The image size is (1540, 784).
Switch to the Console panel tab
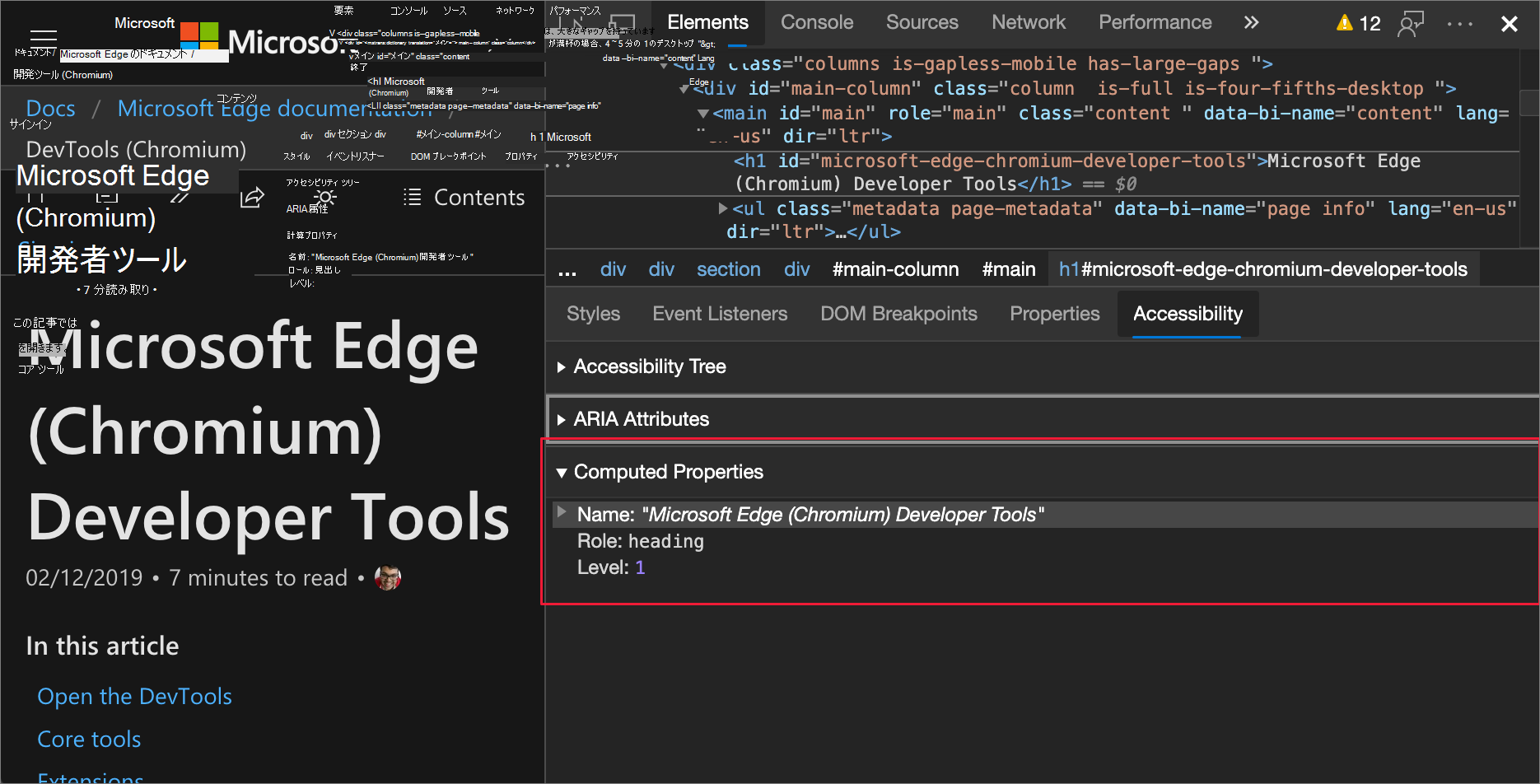817,22
